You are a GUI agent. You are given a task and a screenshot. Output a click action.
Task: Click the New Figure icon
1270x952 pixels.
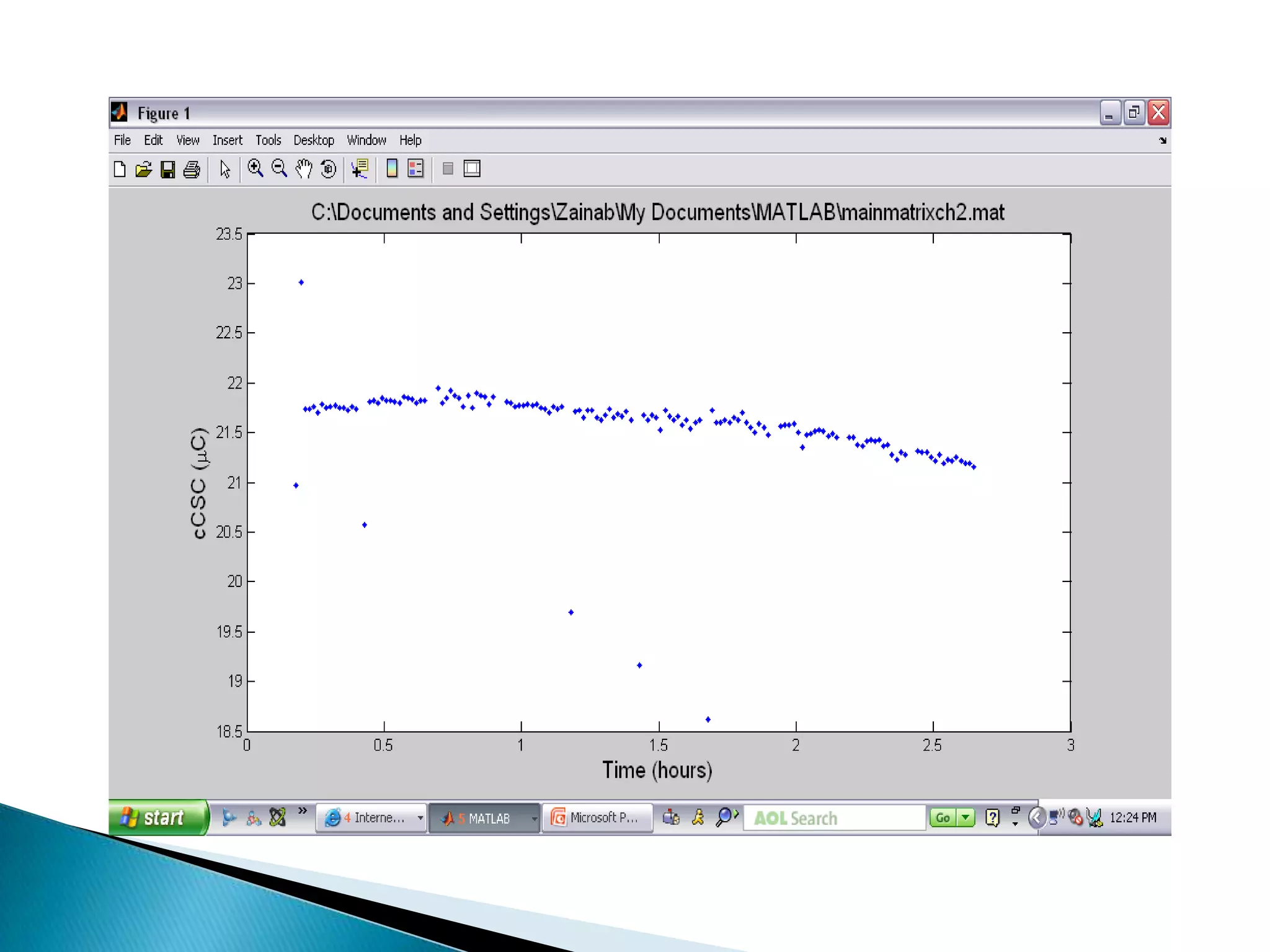[x=120, y=169]
